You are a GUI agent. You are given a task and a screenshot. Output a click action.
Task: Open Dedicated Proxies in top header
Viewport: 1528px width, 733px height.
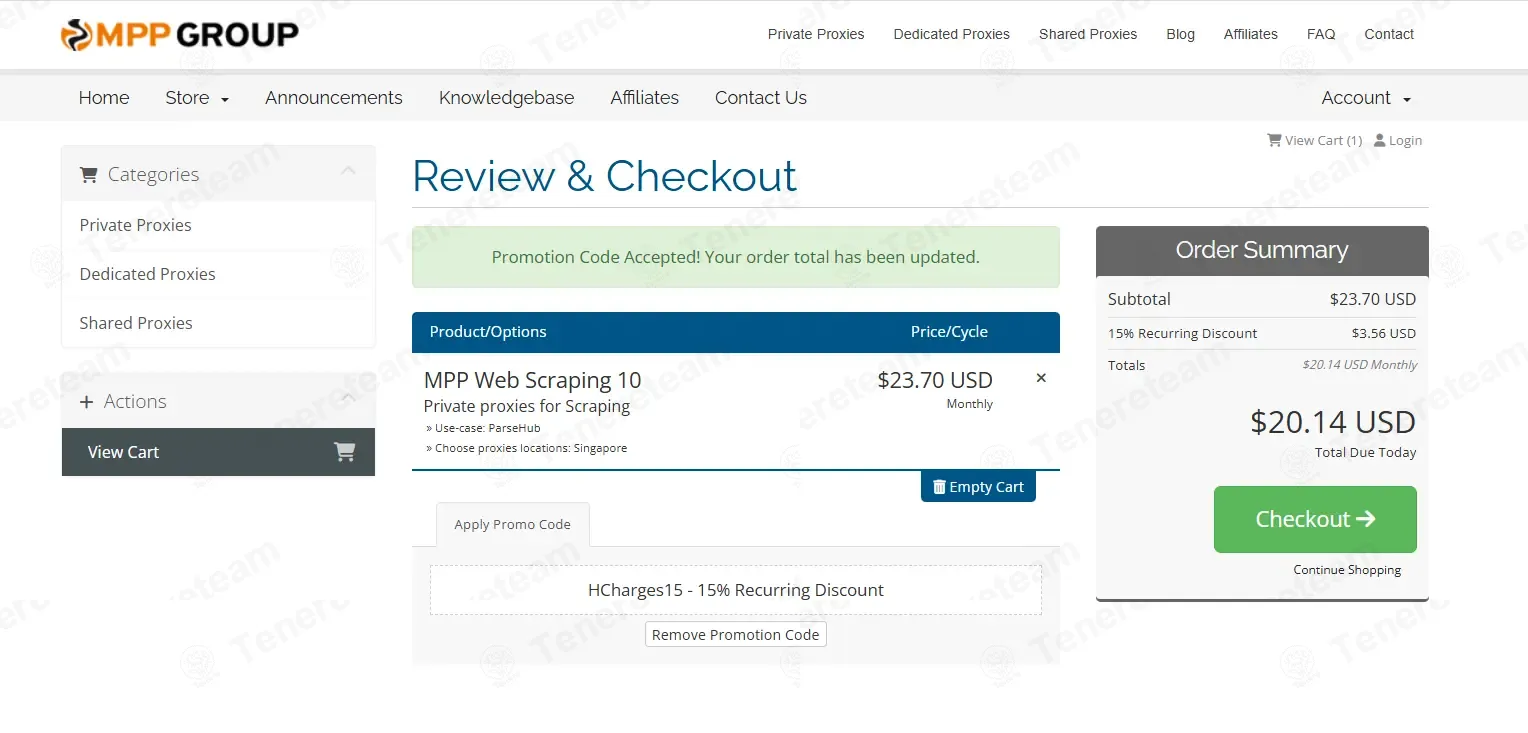pyautogui.click(x=952, y=34)
